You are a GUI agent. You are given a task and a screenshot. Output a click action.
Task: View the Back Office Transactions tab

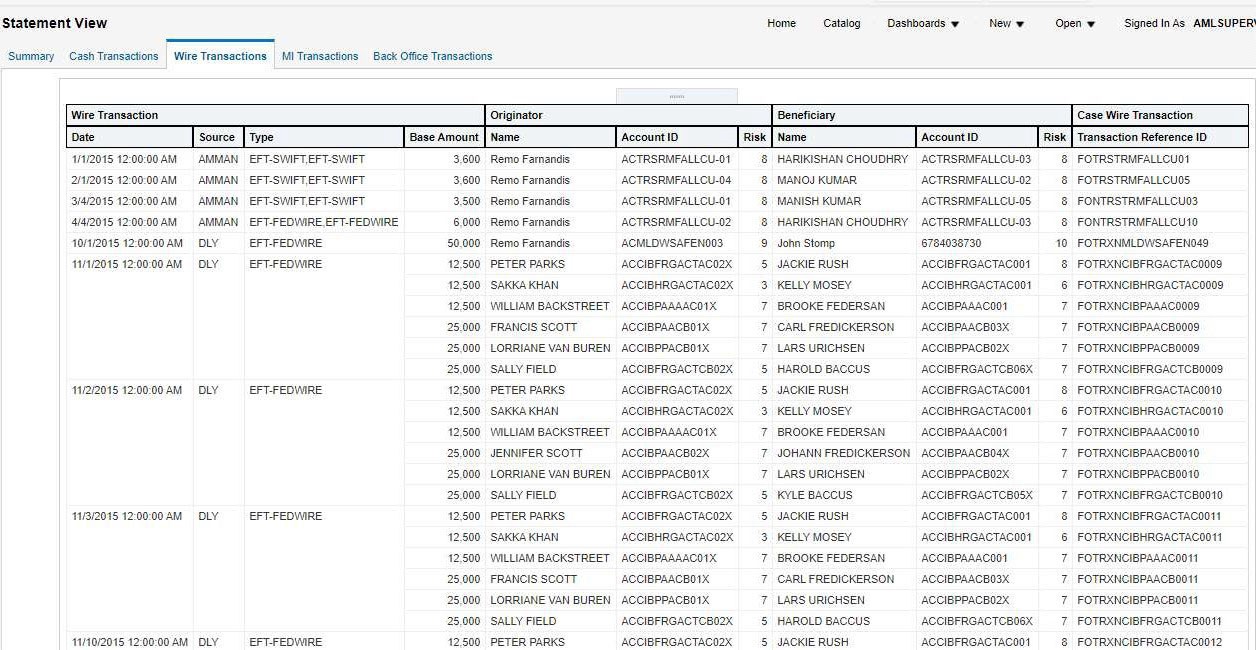432,56
